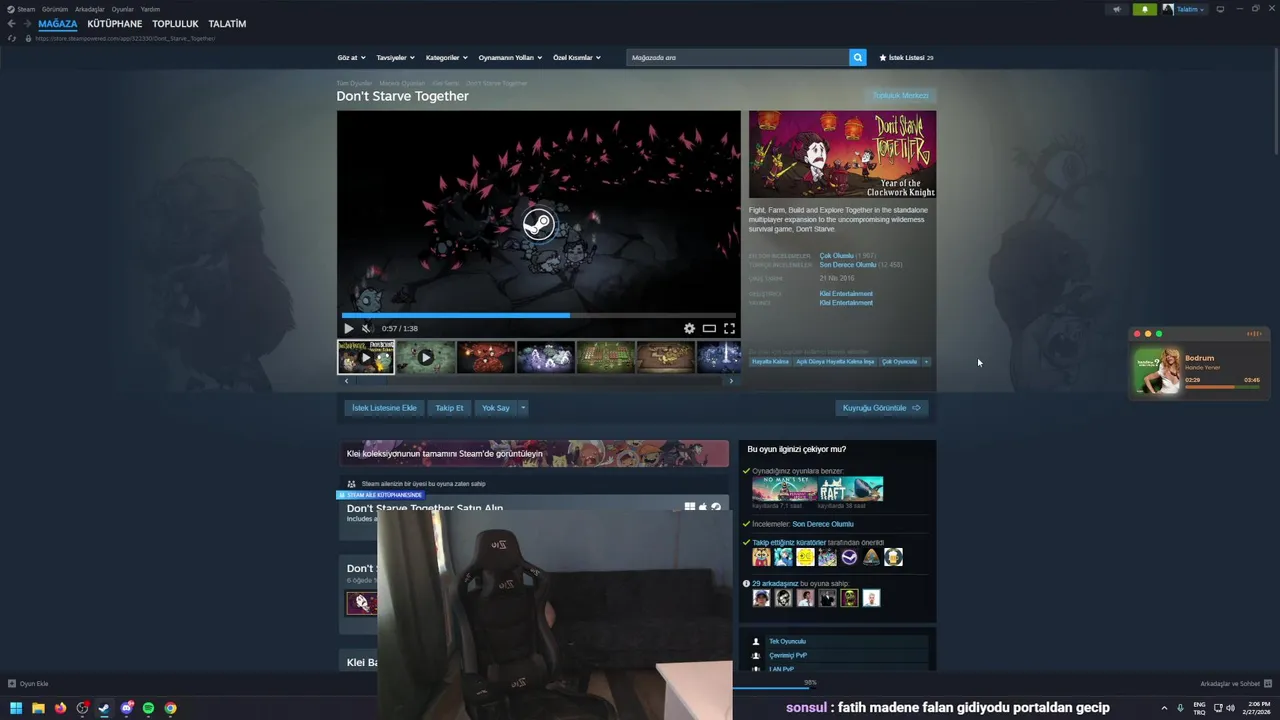This screenshot has width=1280, height=720.
Task: Open Arkadaşlar ve Sohbet panel
Action: pos(1236,684)
